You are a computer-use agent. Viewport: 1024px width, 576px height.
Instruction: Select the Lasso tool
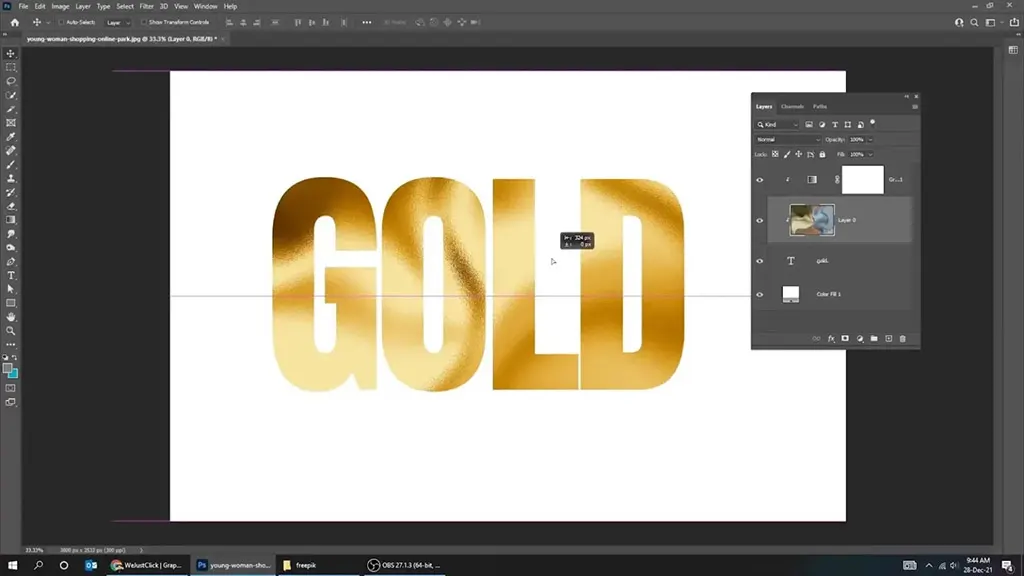(10, 81)
